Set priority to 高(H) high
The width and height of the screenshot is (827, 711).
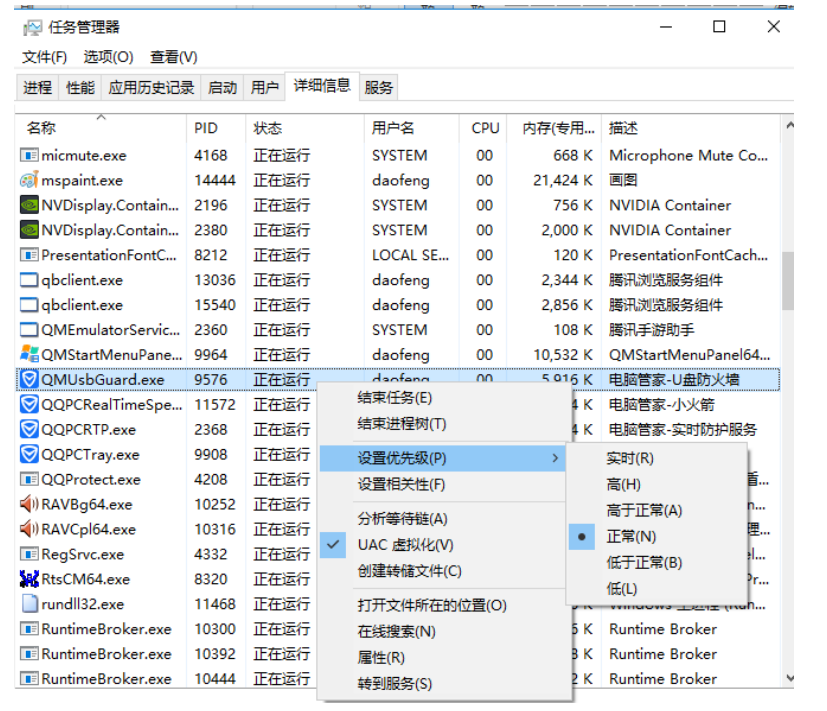[x=657, y=484]
